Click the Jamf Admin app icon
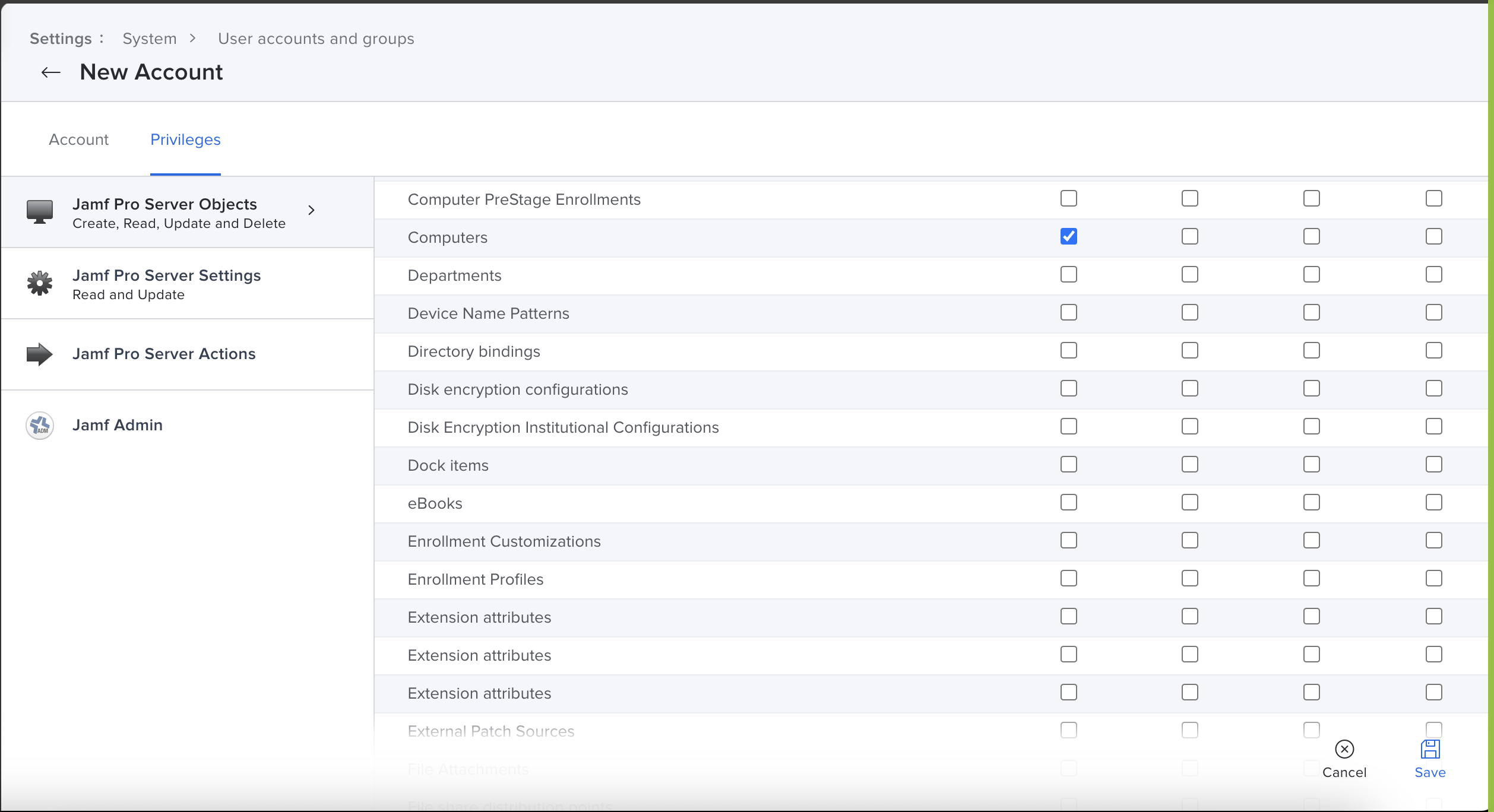 (40, 426)
